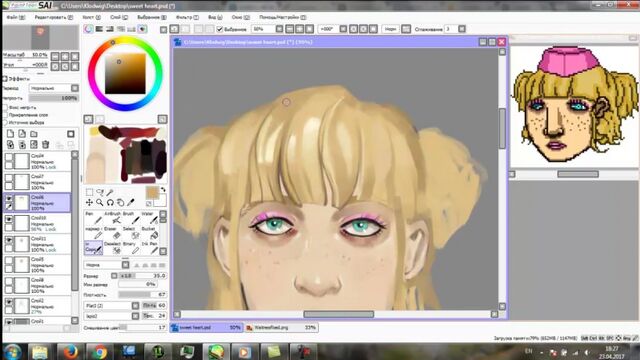The height and width of the screenshot is (360, 640).
Task: Choose the magic wand tool
Action: 110,192
